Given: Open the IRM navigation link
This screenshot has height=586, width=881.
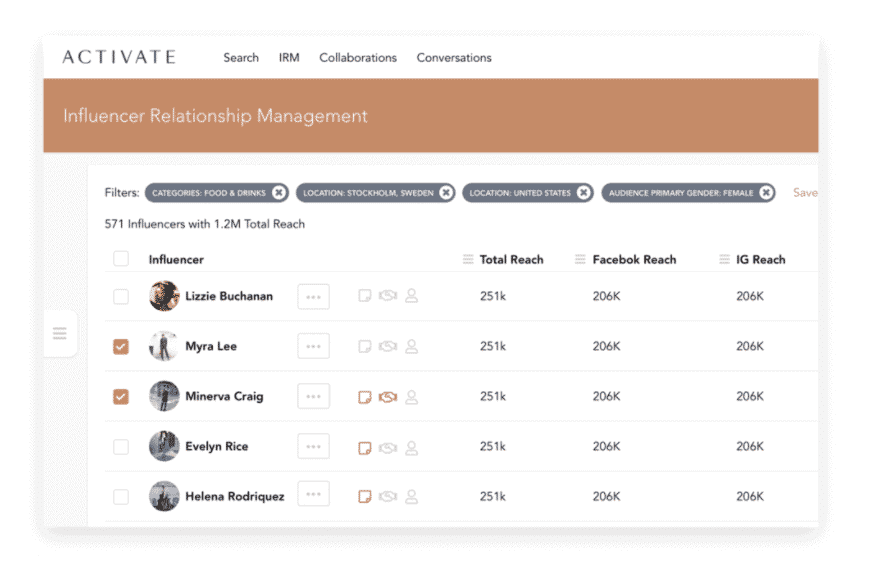Looking at the screenshot, I should point(289,58).
